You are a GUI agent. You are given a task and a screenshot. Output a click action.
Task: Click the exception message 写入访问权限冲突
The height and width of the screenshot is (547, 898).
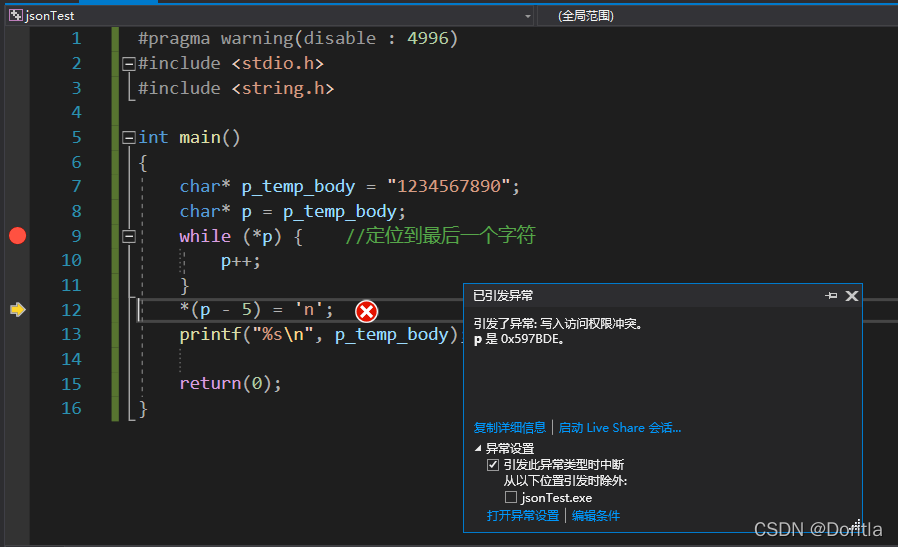tap(591, 324)
